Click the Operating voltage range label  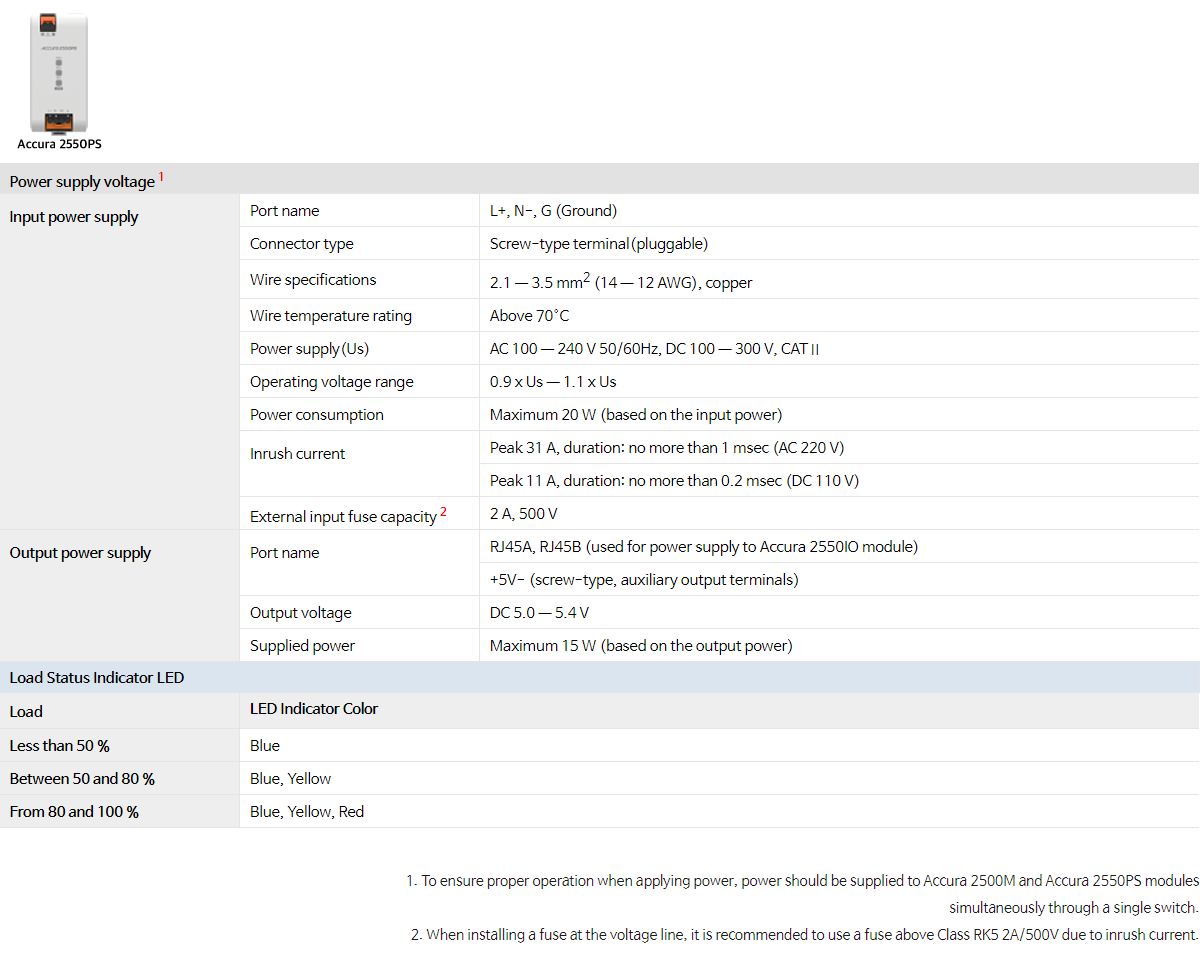(331, 382)
